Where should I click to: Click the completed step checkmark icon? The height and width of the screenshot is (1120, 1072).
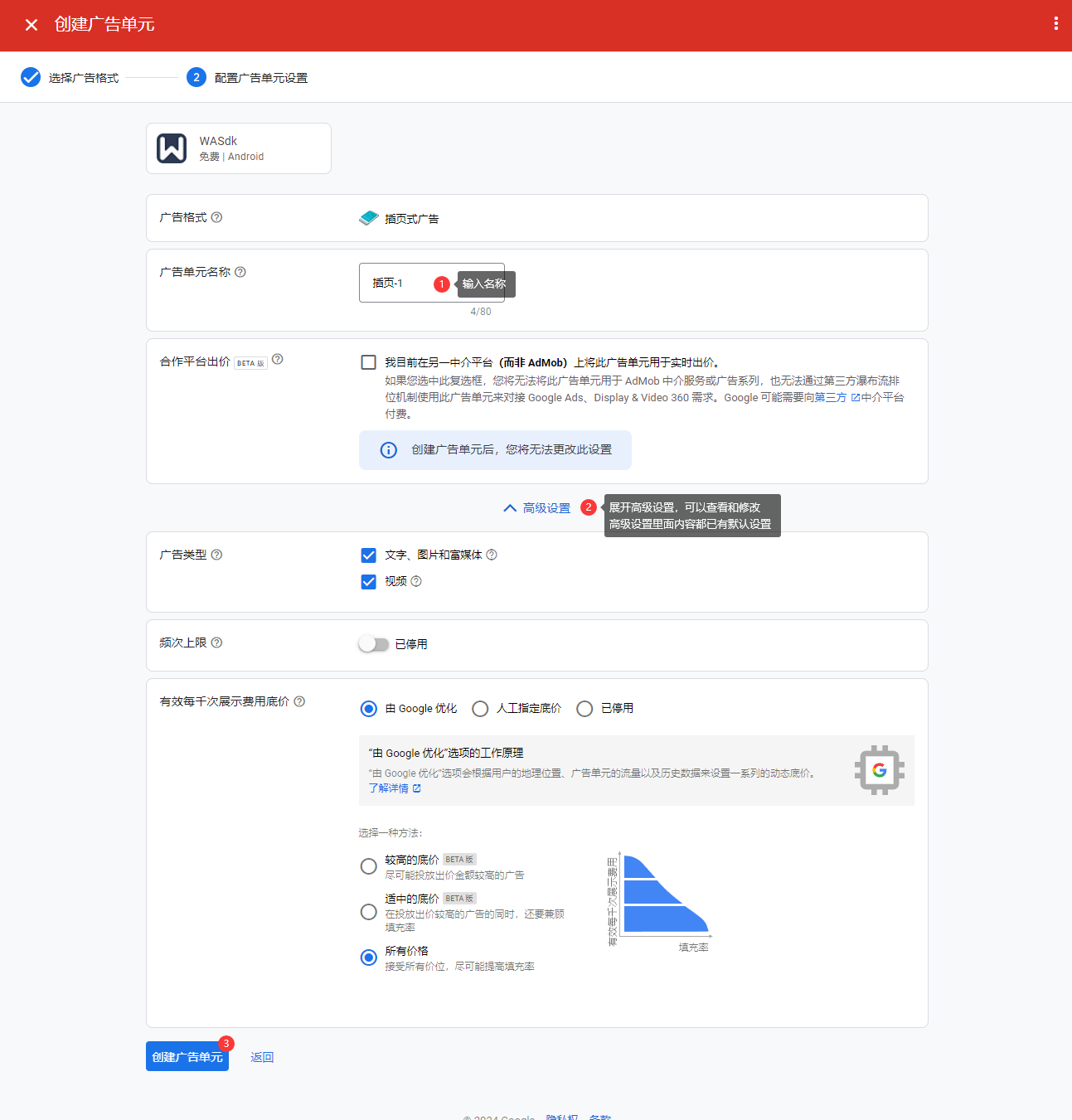point(31,77)
